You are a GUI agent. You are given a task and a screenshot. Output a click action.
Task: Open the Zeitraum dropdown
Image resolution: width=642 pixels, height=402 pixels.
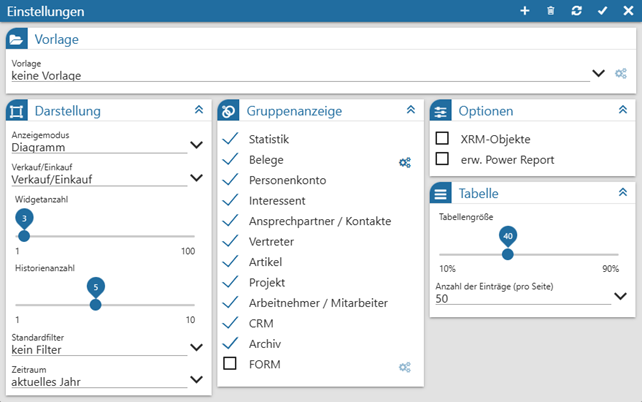[x=196, y=380]
